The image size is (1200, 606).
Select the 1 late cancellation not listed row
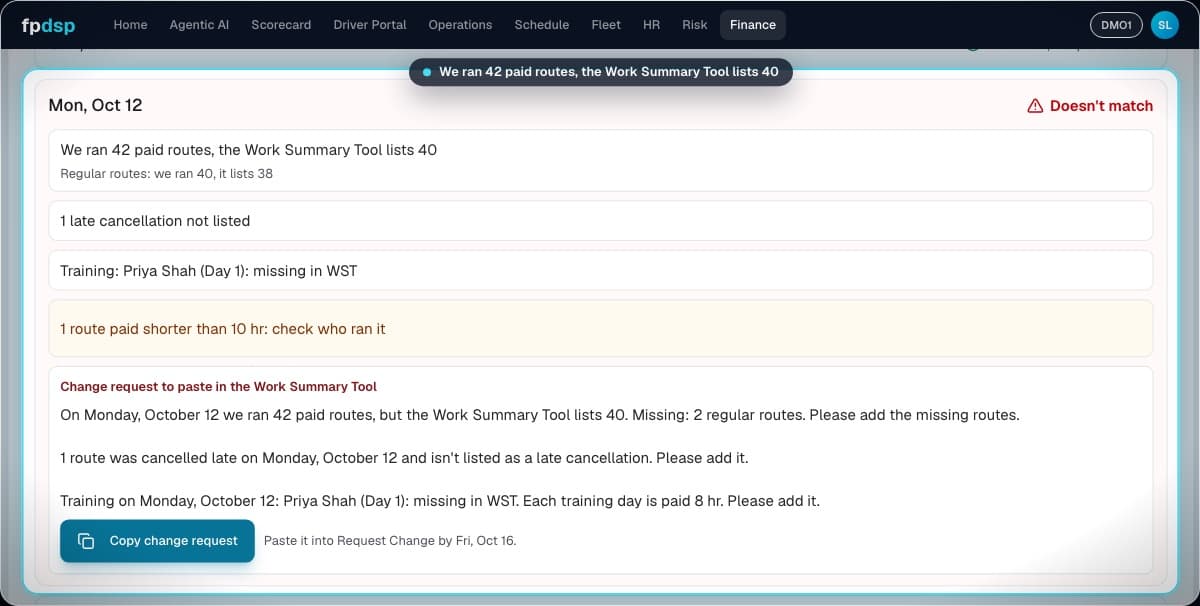click(x=600, y=221)
